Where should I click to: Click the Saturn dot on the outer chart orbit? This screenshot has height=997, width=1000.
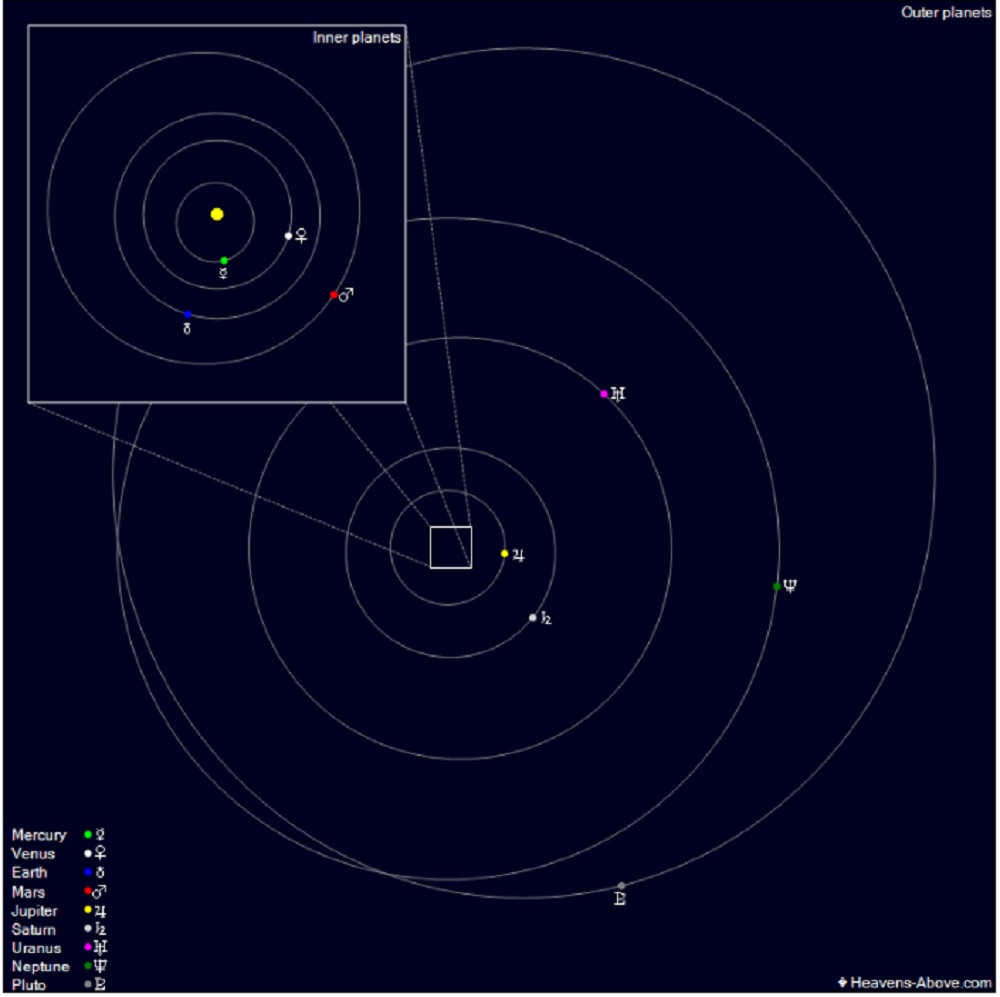[x=533, y=618]
